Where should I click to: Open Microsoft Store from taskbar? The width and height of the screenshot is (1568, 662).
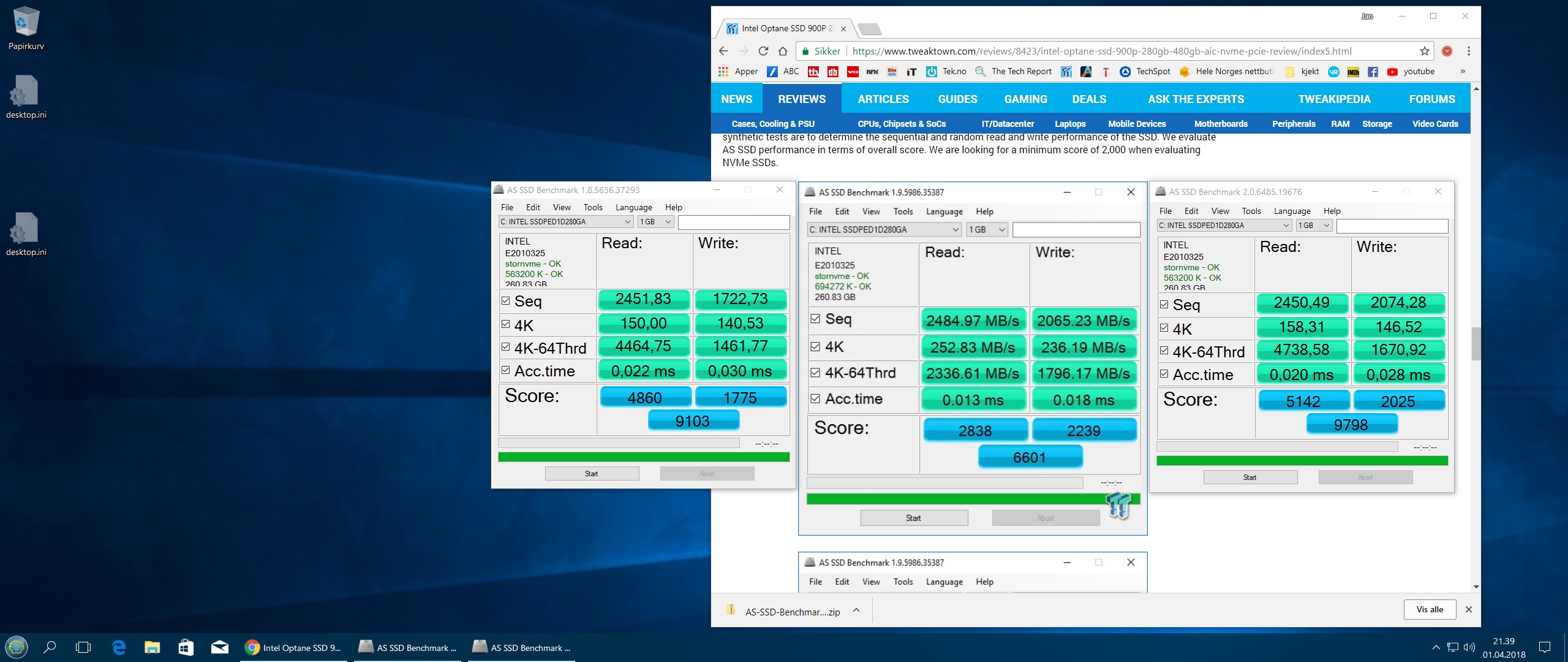point(186,647)
